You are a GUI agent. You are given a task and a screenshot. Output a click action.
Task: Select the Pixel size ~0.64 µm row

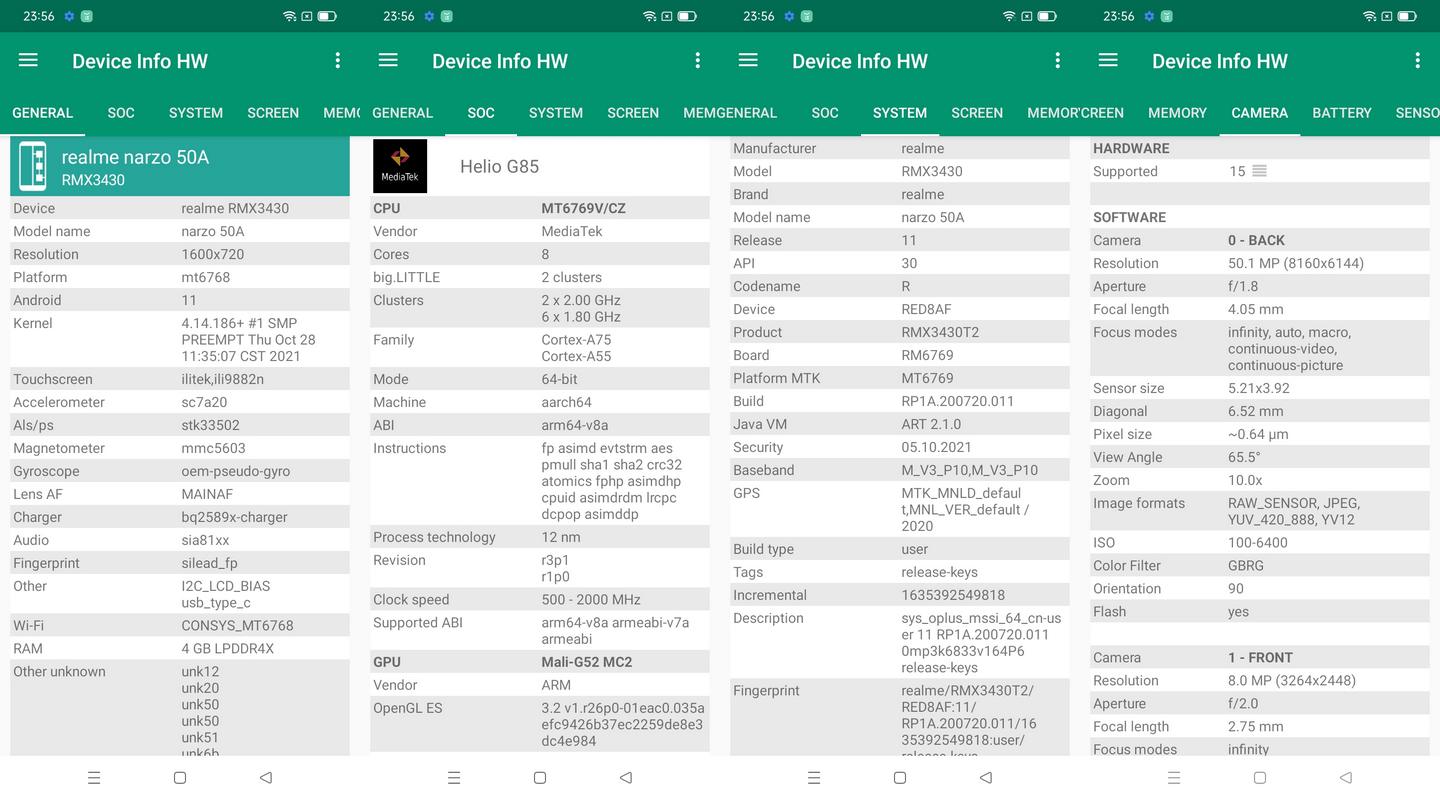tap(1260, 434)
